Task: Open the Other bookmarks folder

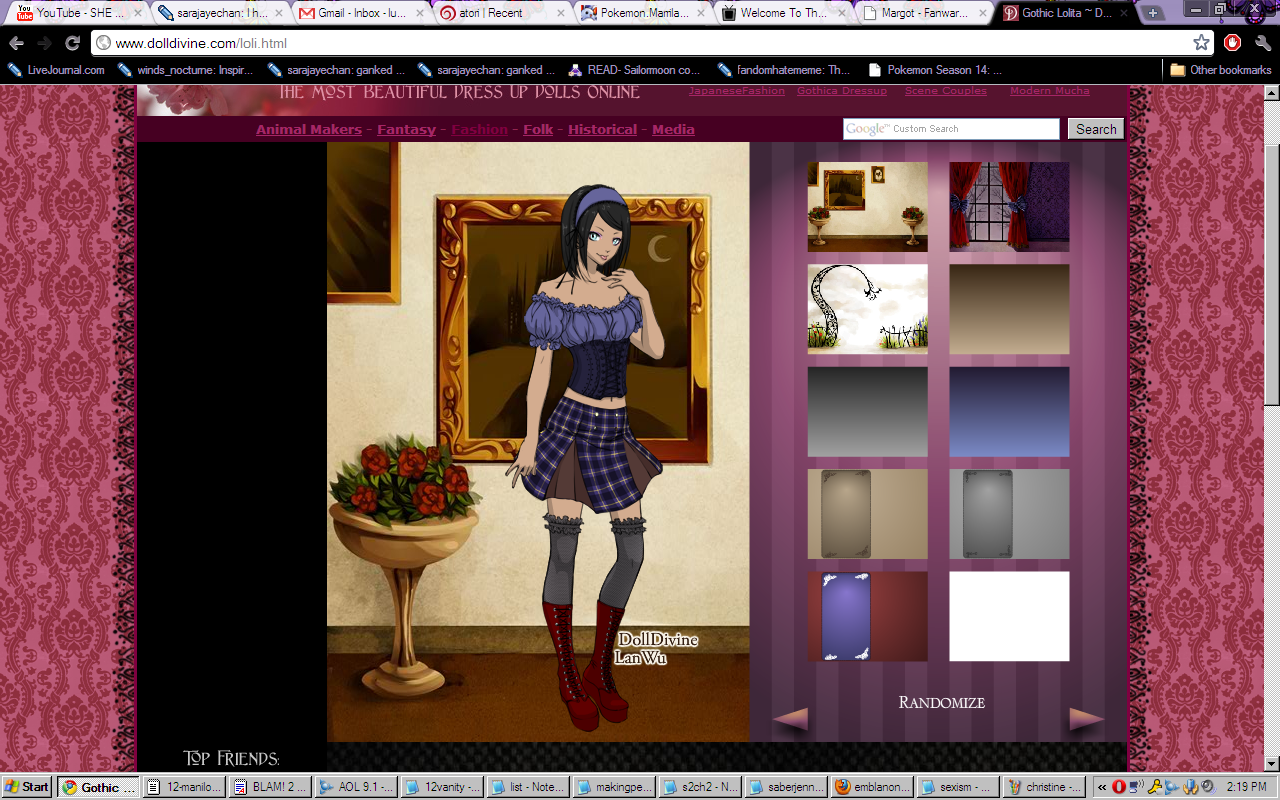Action: pos(1221,70)
